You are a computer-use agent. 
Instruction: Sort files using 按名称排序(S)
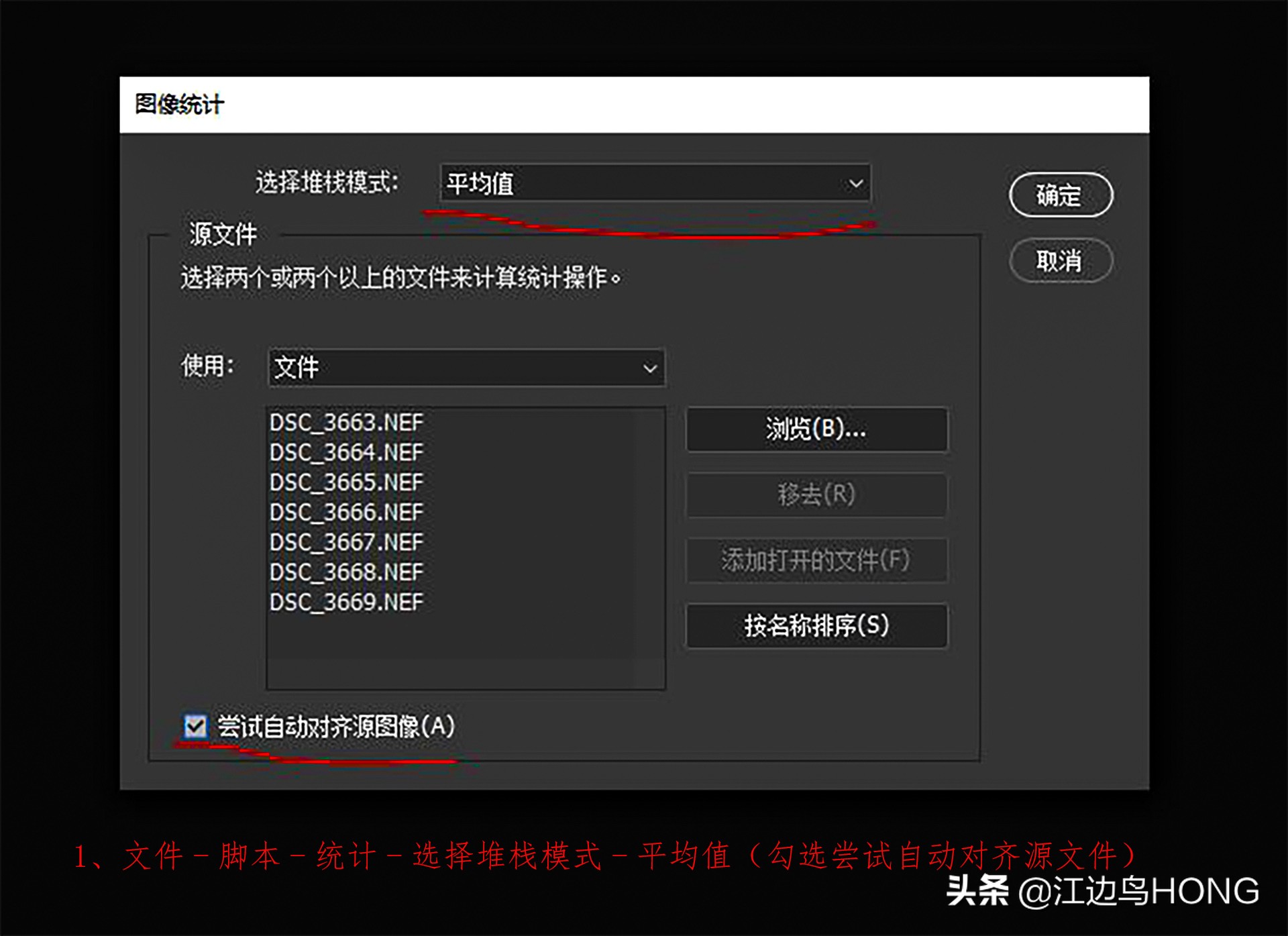[816, 627]
